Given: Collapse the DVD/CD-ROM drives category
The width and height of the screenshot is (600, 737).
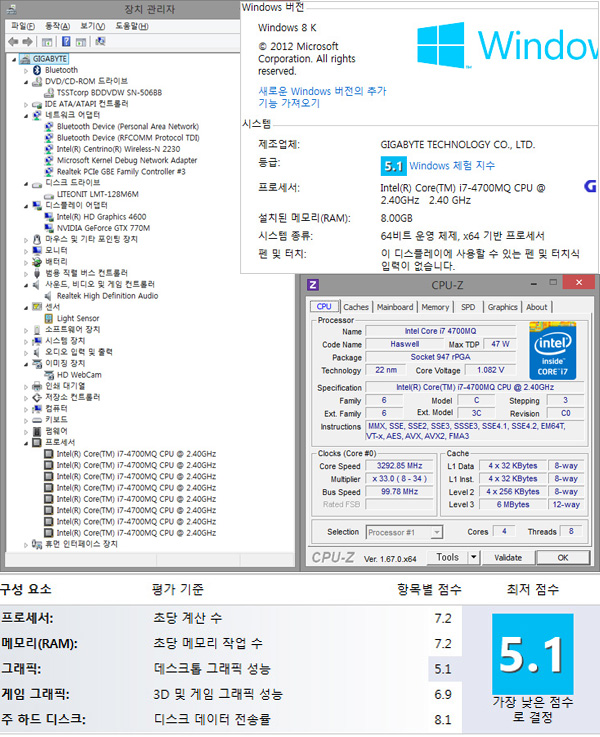Looking at the screenshot, I should 26,82.
